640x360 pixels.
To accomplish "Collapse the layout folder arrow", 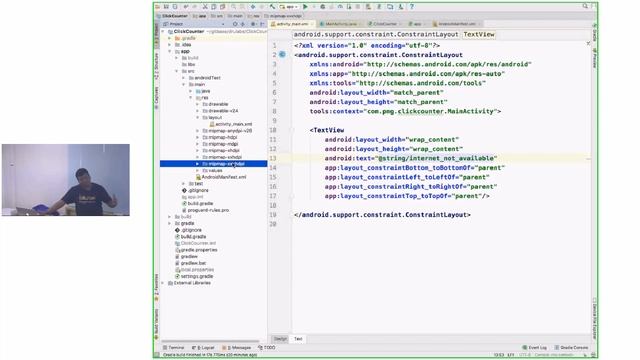I will 198,118.
